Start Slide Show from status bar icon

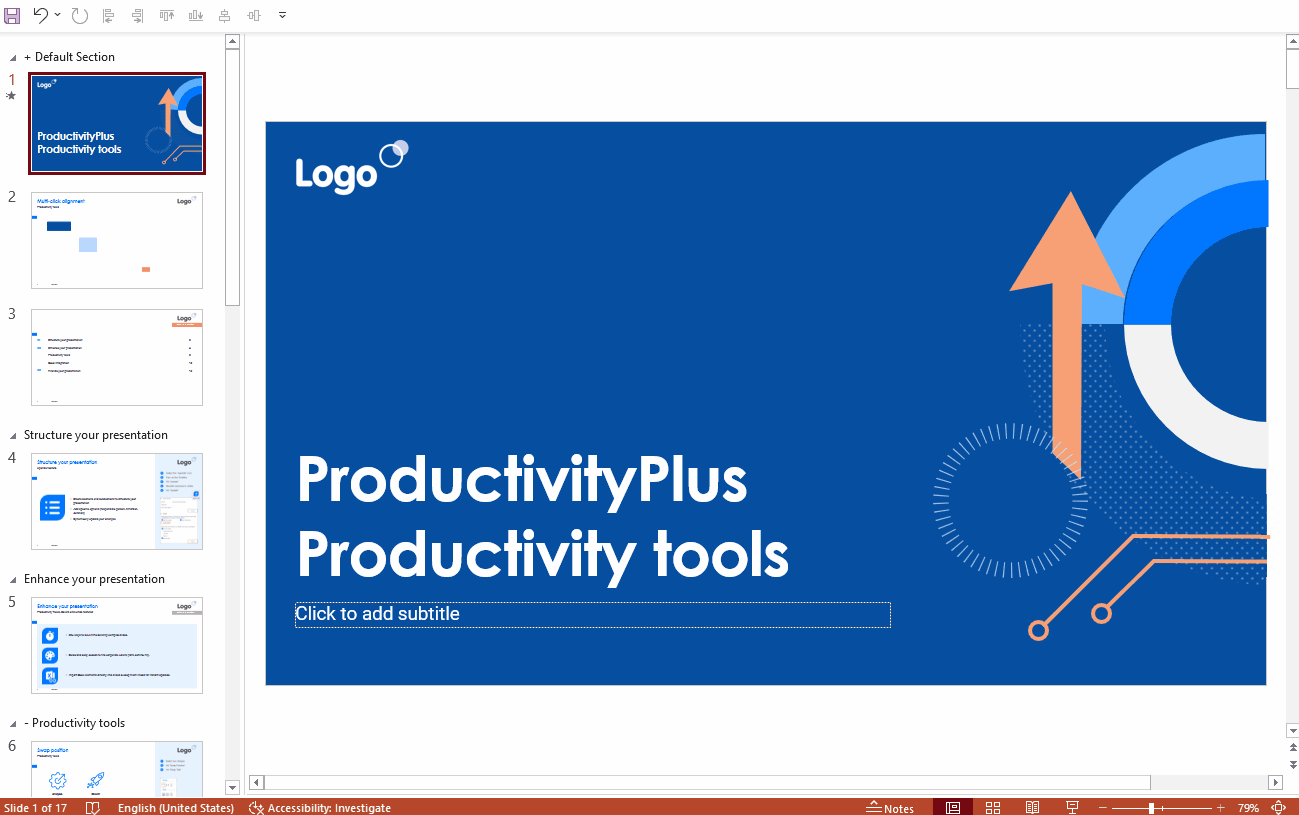(x=1072, y=807)
